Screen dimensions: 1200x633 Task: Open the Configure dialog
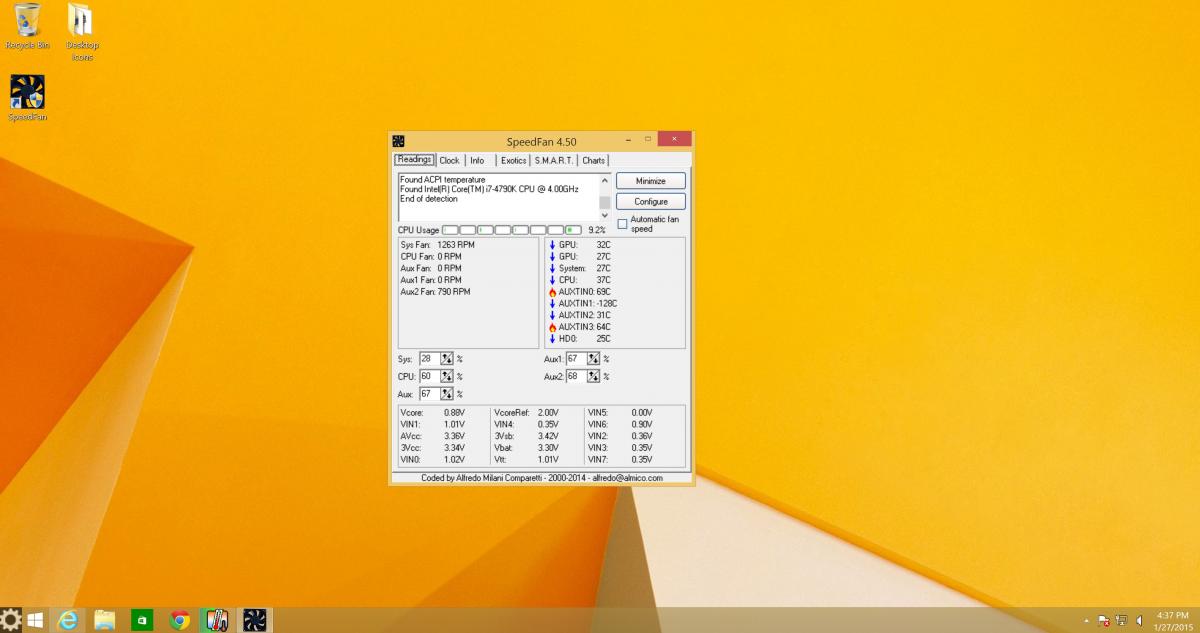(x=651, y=201)
